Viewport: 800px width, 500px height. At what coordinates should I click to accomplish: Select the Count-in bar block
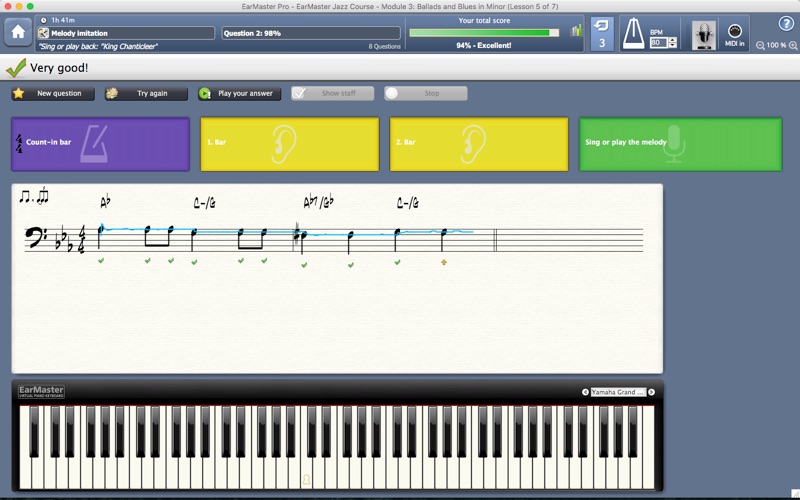tap(101, 144)
